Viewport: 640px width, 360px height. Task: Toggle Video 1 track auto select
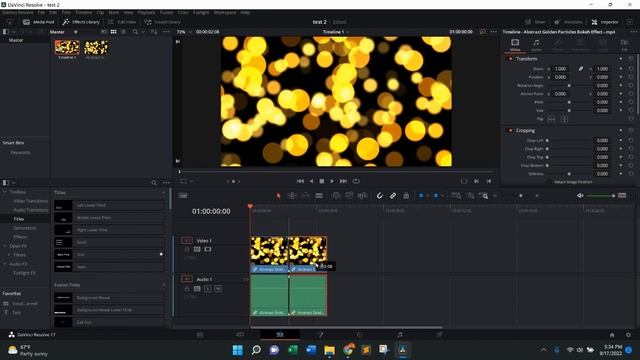click(197, 249)
